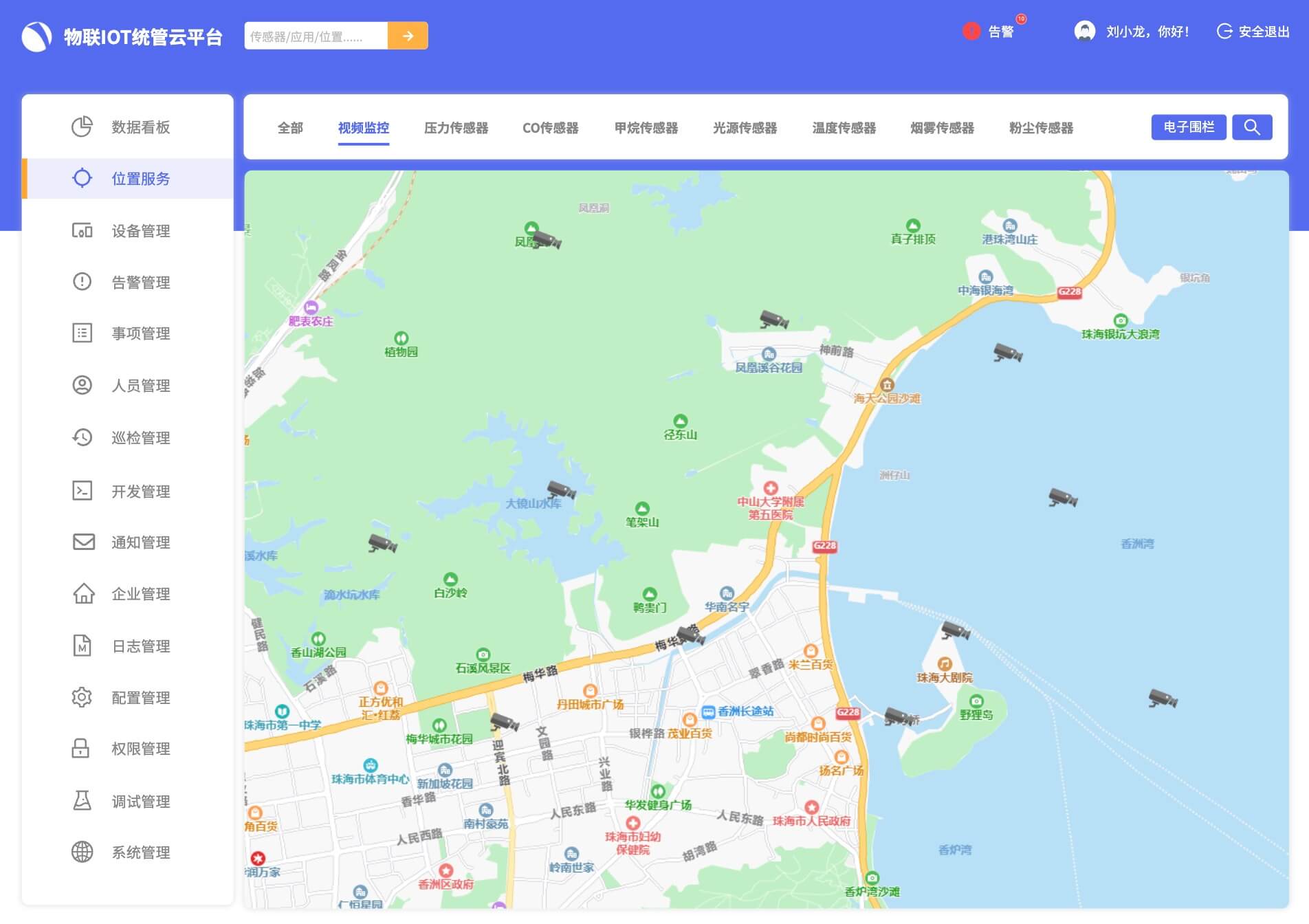Image resolution: width=1309 pixels, height=924 pixels.
Task: Switch to the 压力传感器 tab
Action: click(456, 128)
